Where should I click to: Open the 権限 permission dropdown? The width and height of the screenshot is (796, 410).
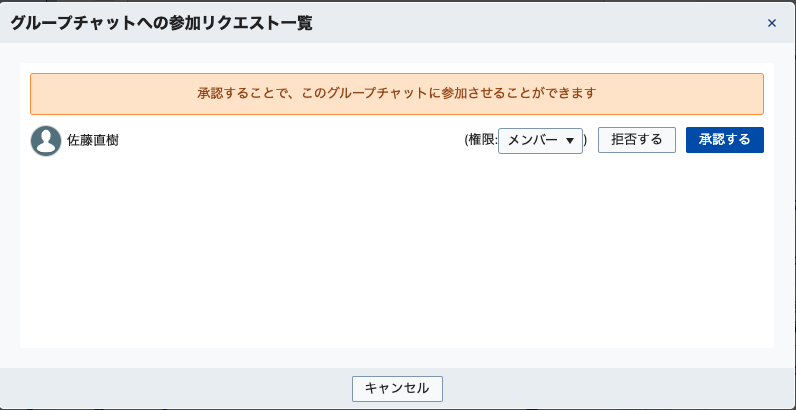[540, 141]
